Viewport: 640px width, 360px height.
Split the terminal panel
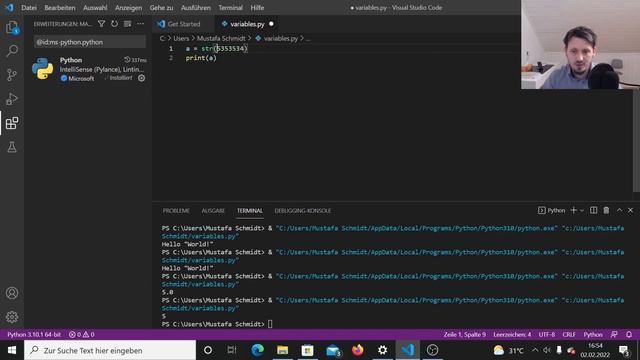593,210
